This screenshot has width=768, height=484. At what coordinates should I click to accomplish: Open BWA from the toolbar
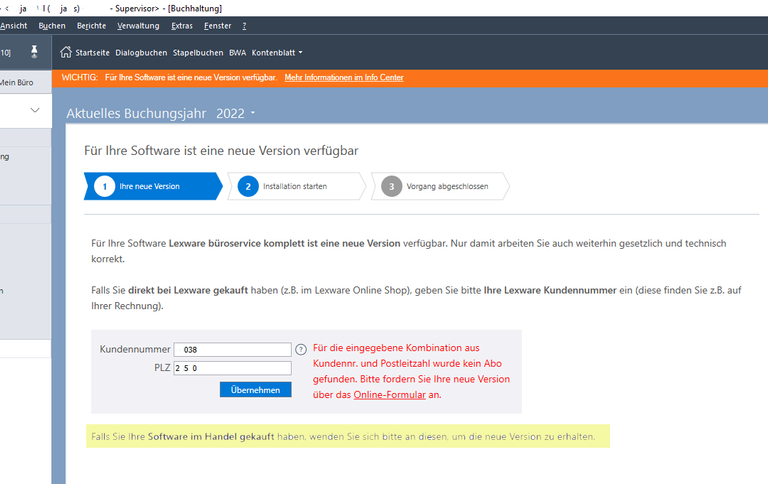(238, 52)
